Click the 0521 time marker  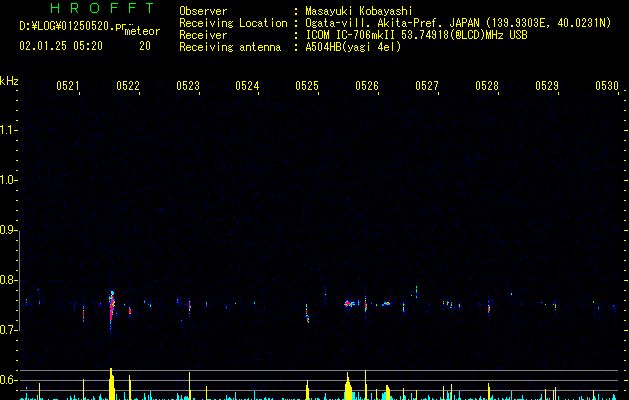68,85
